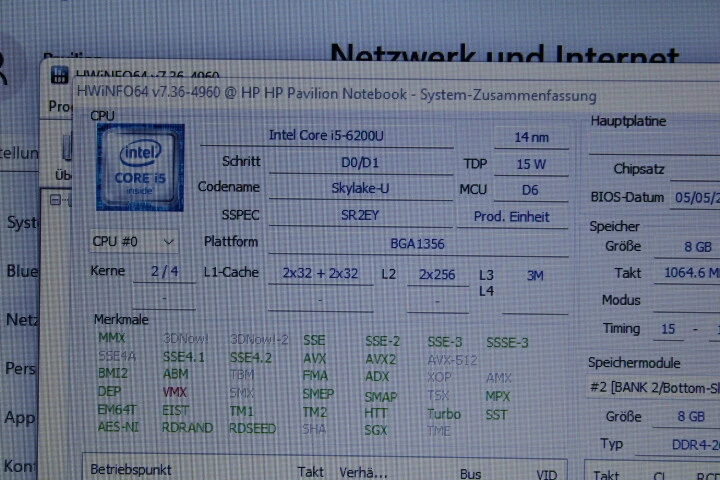Image resolution: width=720 pixels, height=480 pixels.
Task: Click the RDSEED feature flag
Action: coord(253,429)
